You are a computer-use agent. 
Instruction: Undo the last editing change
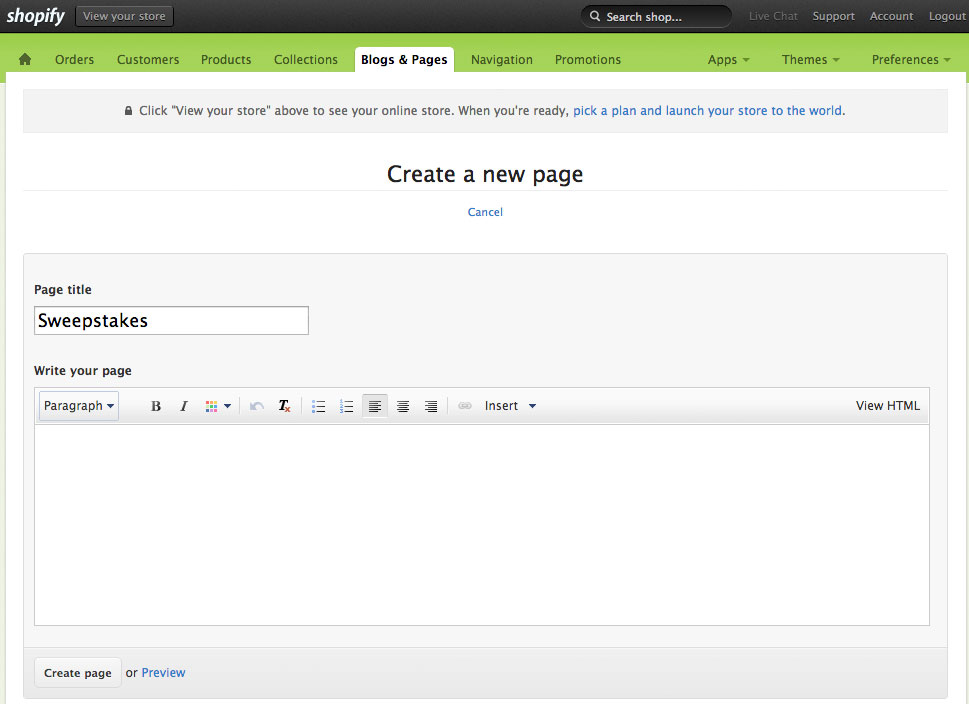[256, 405]
